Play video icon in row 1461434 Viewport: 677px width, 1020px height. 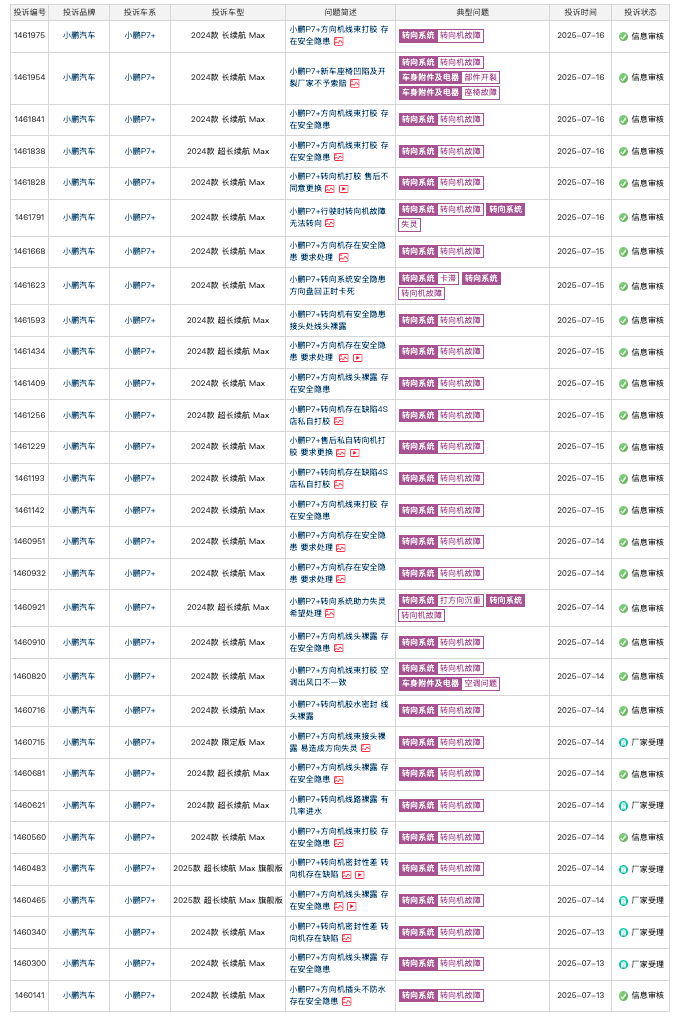pyautogui.click(x=358, y=358)
